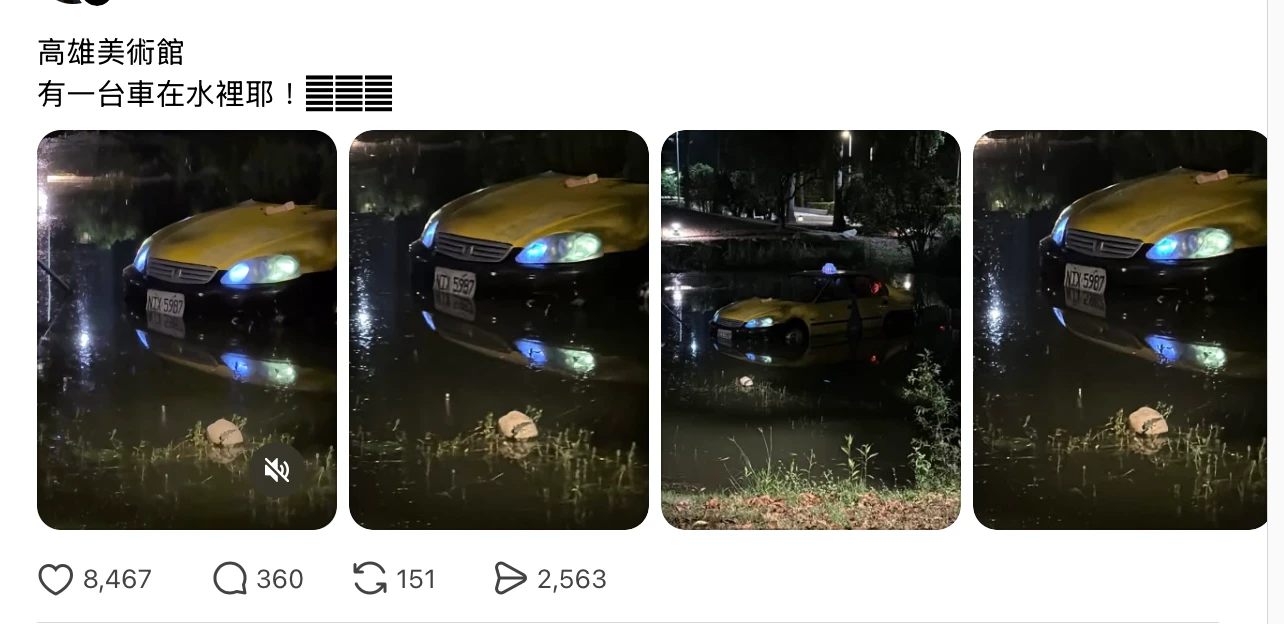This screenshot has width=1284, height=624.
Task: Open replies via the comment bubble icon
Action: [230, 579]
